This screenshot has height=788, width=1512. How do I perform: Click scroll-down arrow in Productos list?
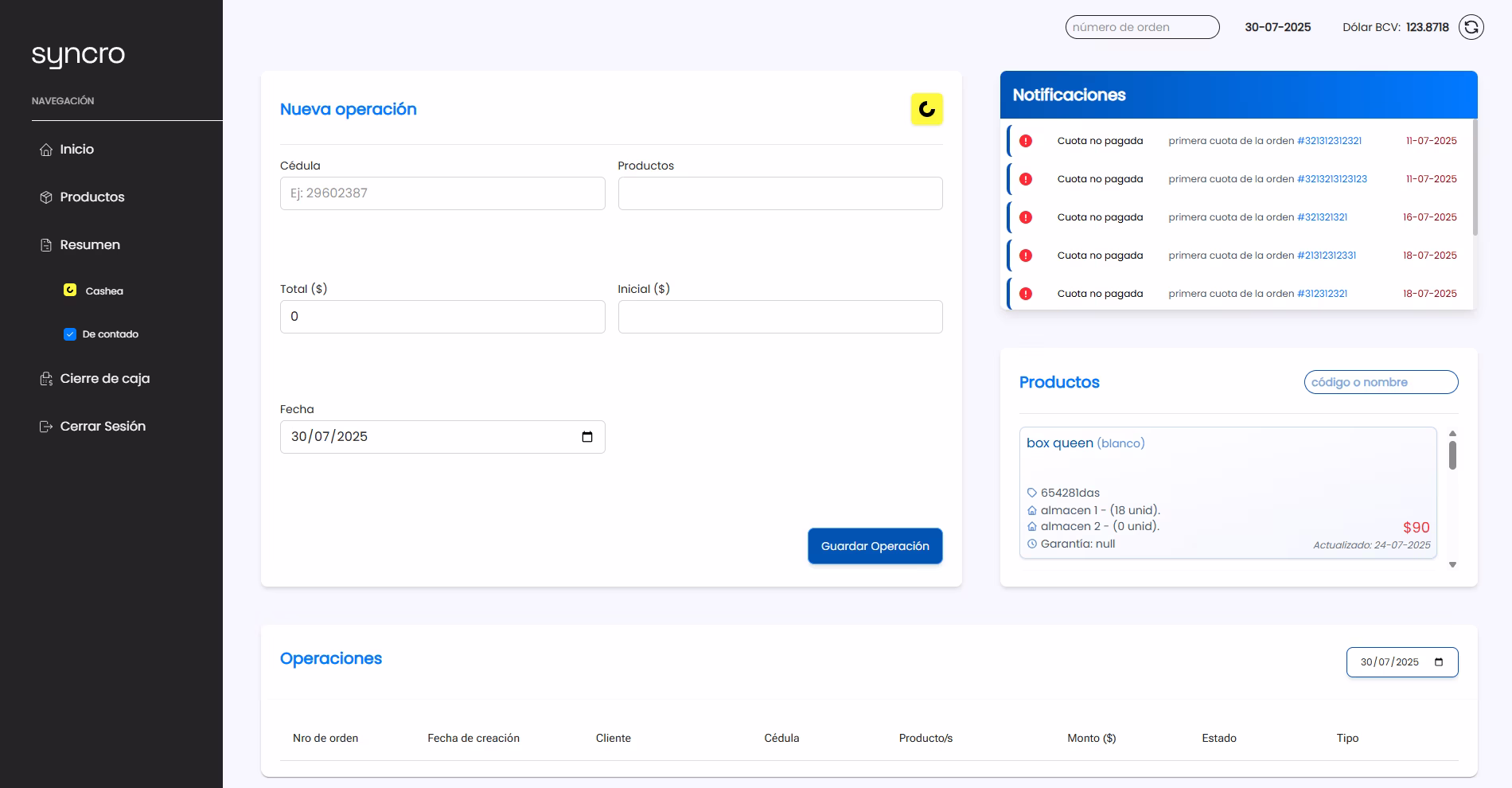click(1452, 564)
